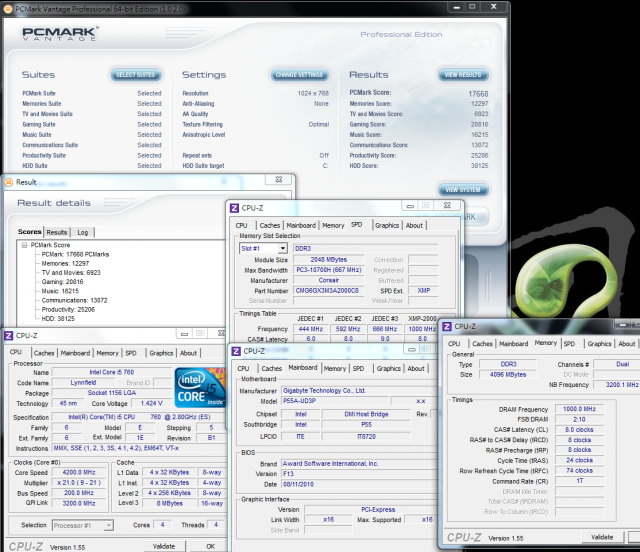The width and height of the screenshot is (640, 552).
Task: Click OK in the CPU-Z processor window
Action: click(211, 546)
